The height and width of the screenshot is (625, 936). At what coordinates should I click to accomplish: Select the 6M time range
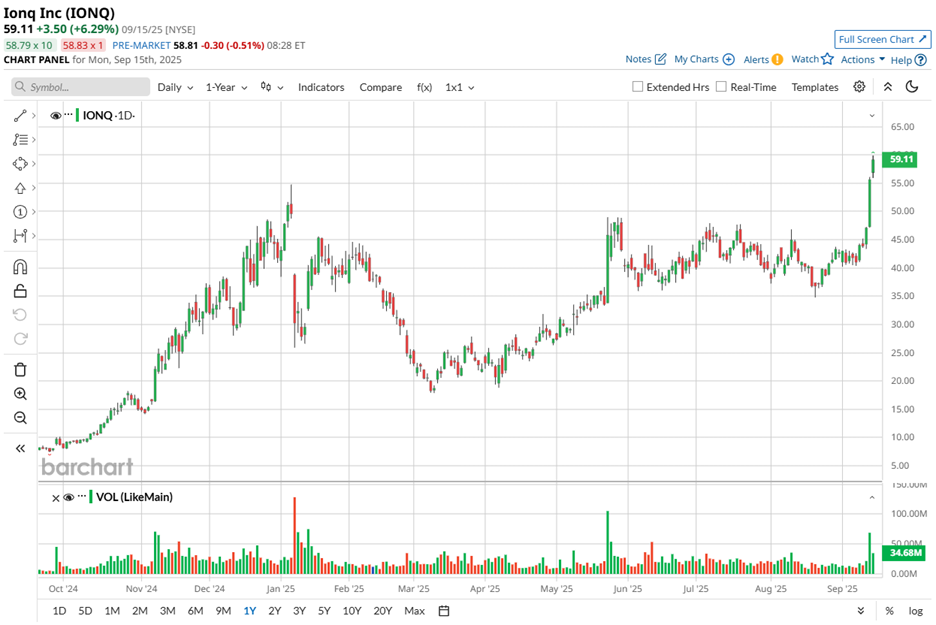click(195, 611)
